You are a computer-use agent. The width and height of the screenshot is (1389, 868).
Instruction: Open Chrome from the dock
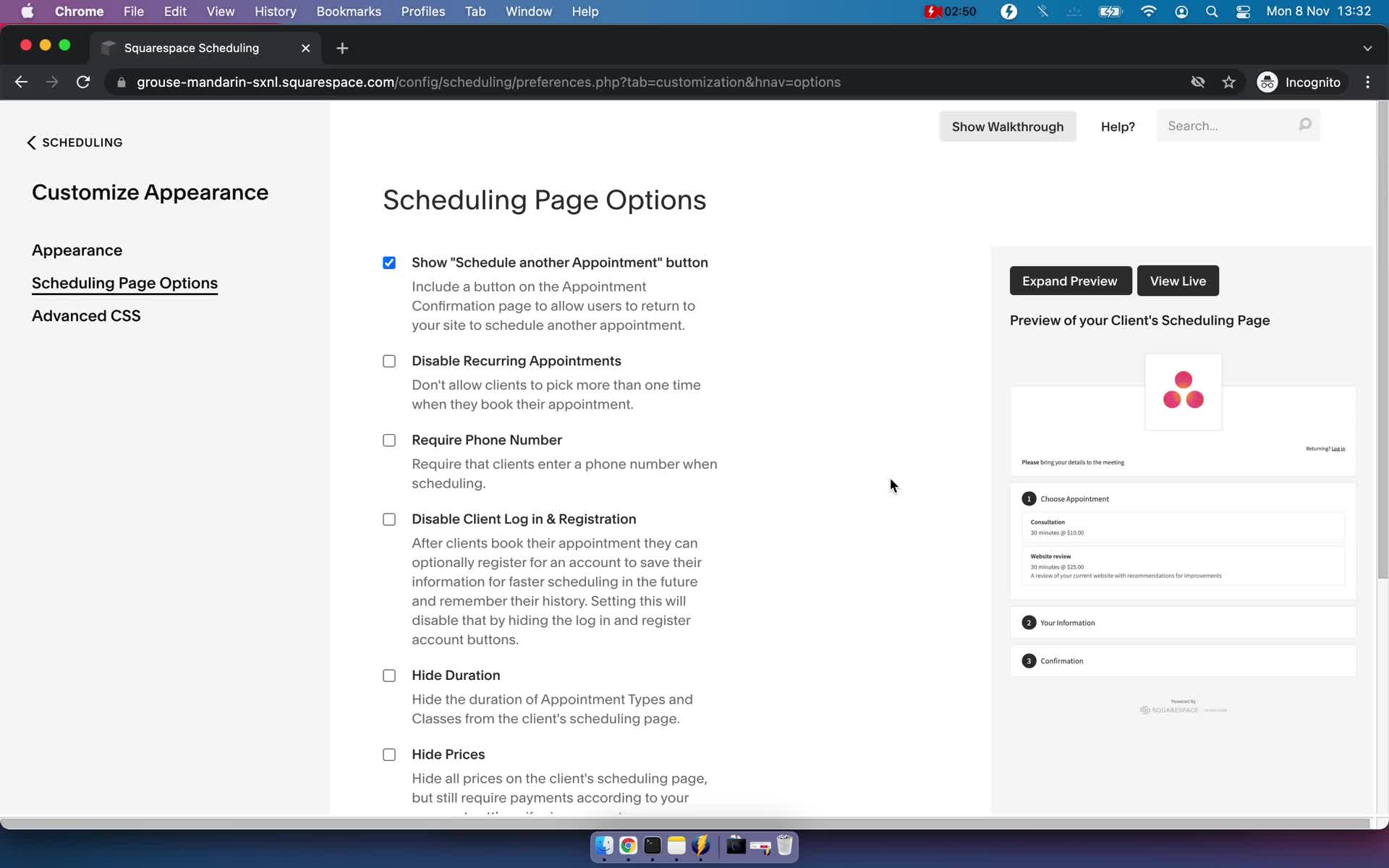(x=628, y=846)
